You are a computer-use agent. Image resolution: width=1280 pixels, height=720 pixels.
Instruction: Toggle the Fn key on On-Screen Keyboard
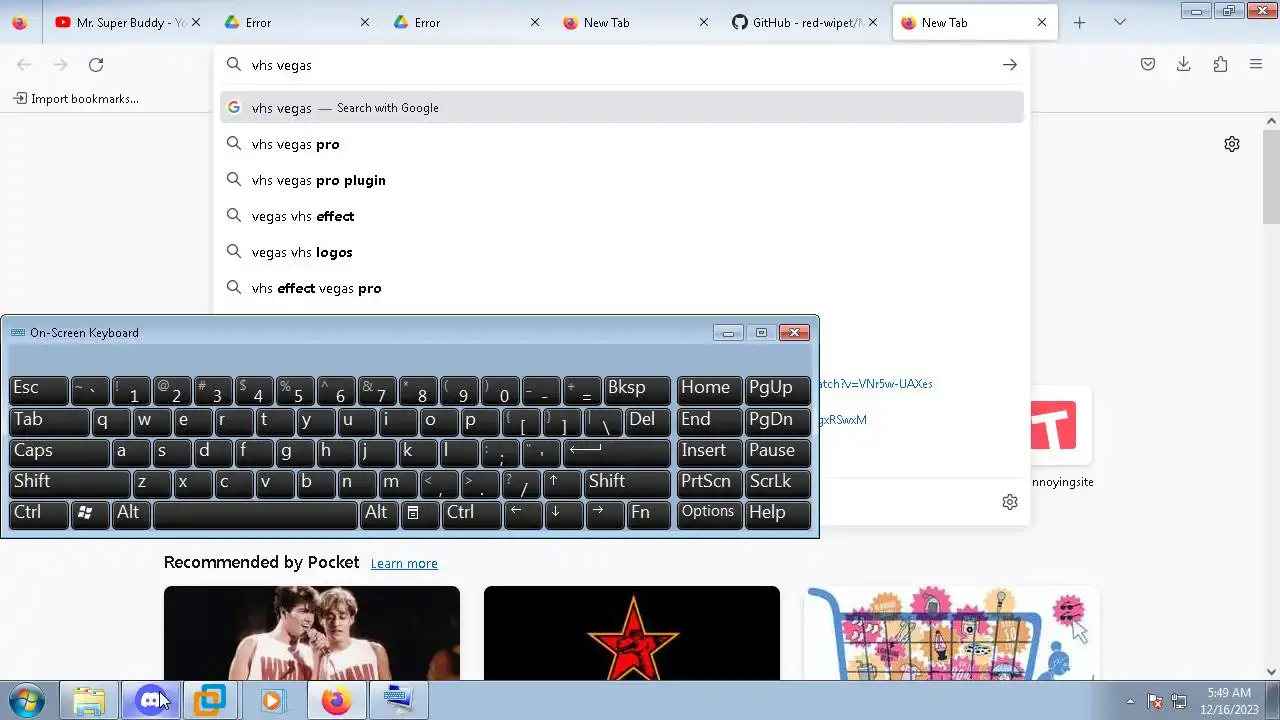click(x=648, y=513)
